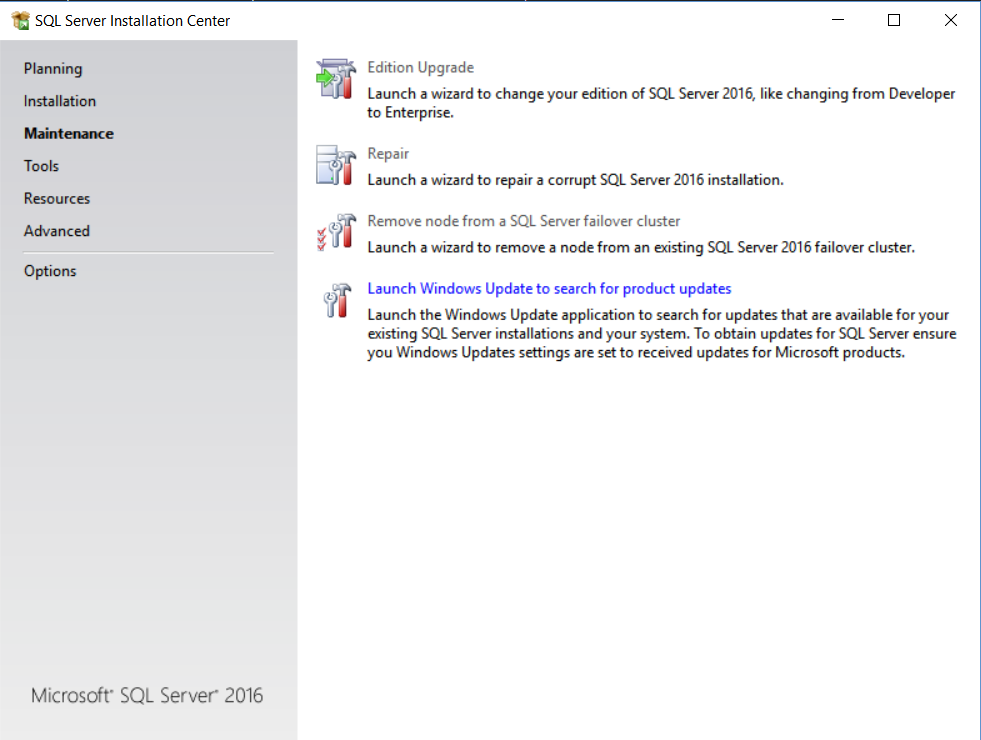Go to the Planning section
Screen dimensions: 981x740
point(53,69)
